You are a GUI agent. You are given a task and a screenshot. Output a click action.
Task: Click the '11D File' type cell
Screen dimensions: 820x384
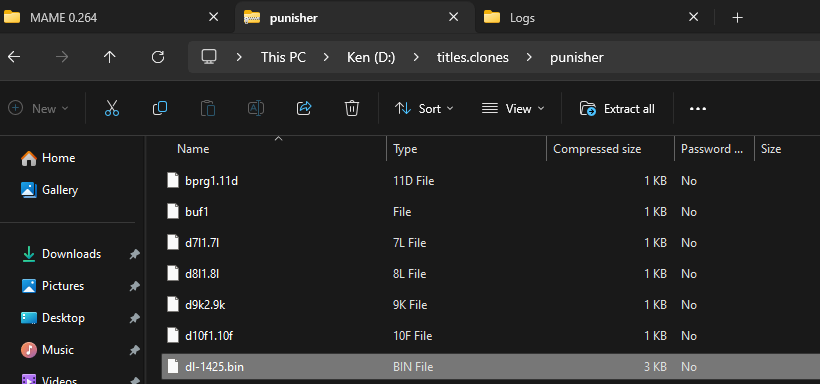click(413, 181)
